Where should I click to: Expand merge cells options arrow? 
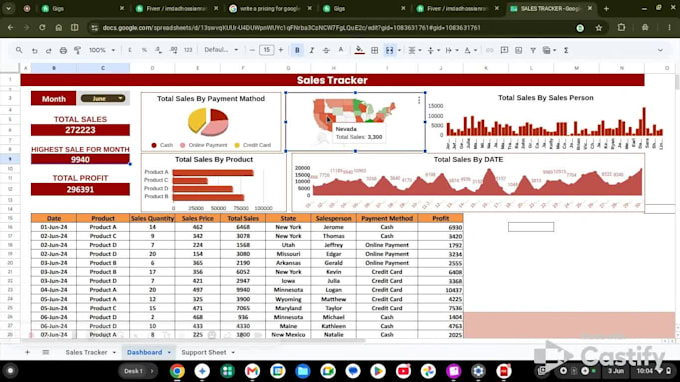(399, 50)
